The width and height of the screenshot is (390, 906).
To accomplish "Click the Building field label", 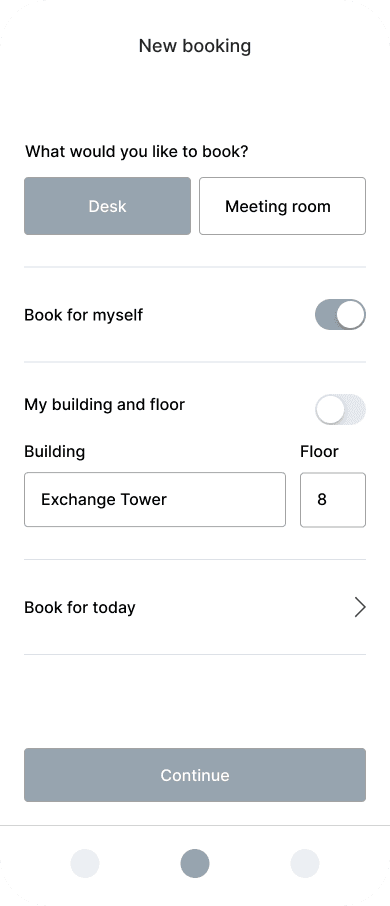I will (54, 451).
